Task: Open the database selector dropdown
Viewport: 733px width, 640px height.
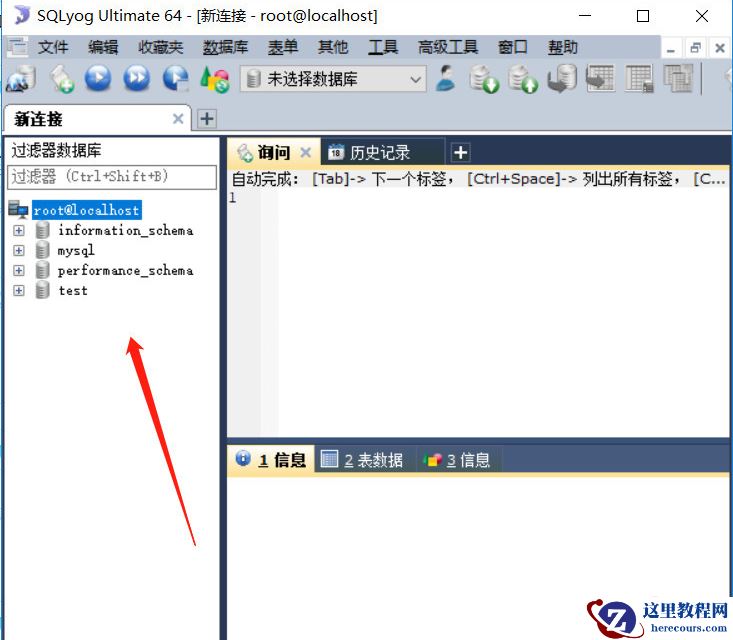Action: [333, 79]
